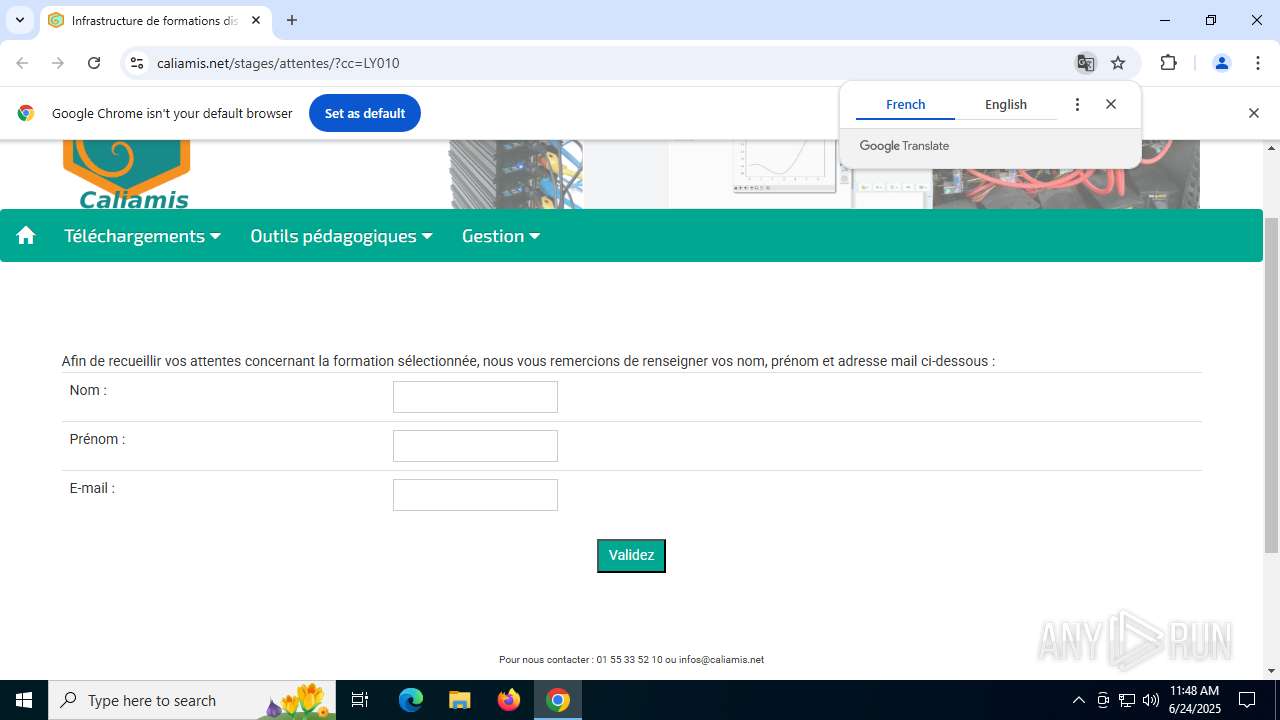Click the home icon in green navbar
This screenshot has width=1280, height=720.
[26, 235]
